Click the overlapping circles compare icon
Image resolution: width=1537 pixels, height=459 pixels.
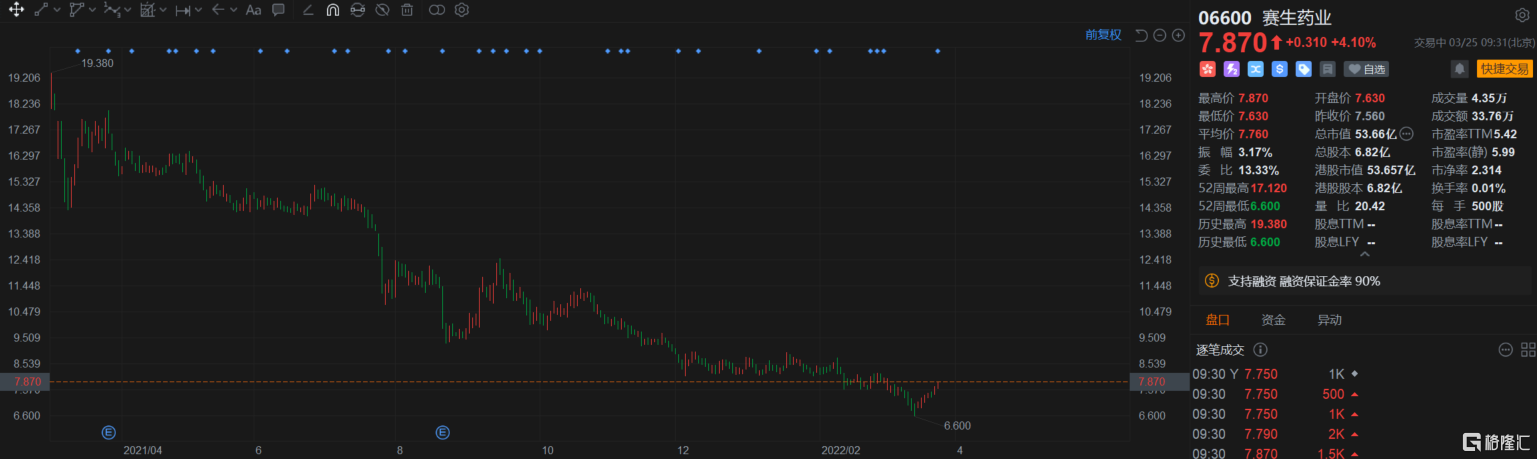pos(436,10)
